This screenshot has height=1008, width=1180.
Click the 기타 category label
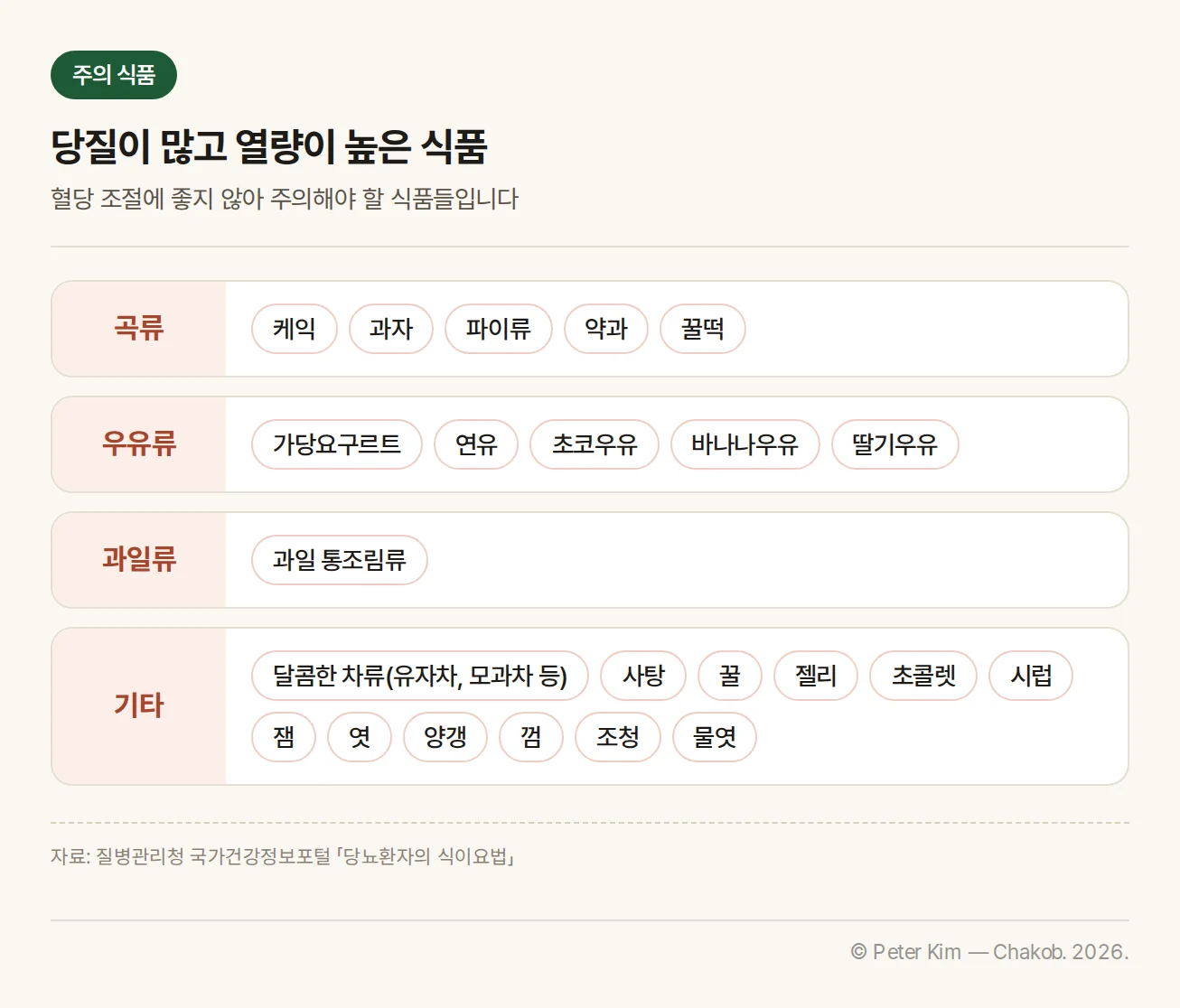coord(138,705)
